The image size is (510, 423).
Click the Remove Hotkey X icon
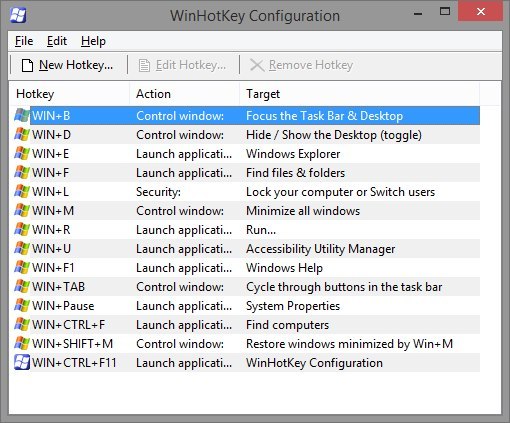257,65
